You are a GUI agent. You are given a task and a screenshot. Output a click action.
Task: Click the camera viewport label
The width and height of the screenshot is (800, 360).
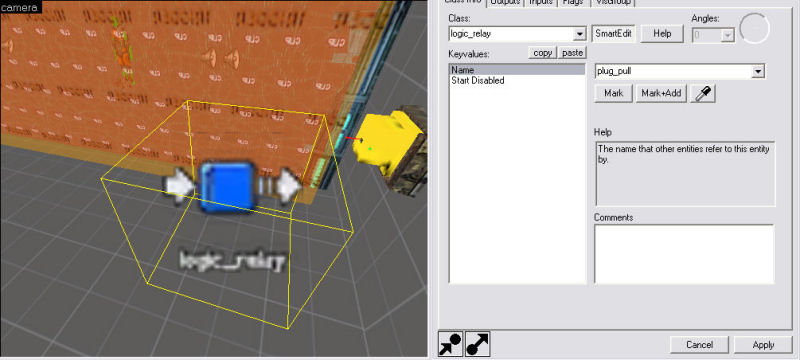[x=19, y=7]
